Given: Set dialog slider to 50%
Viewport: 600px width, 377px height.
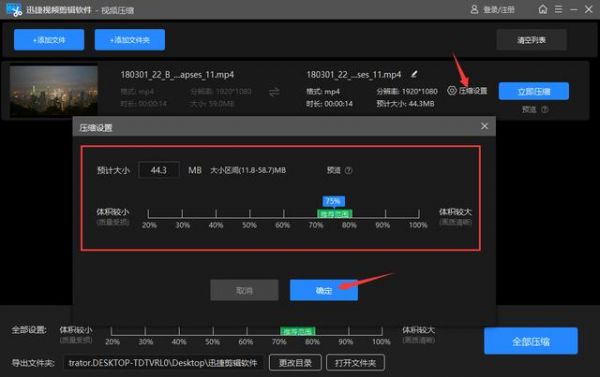Looking at the screenshot, I should pos(250,214).
